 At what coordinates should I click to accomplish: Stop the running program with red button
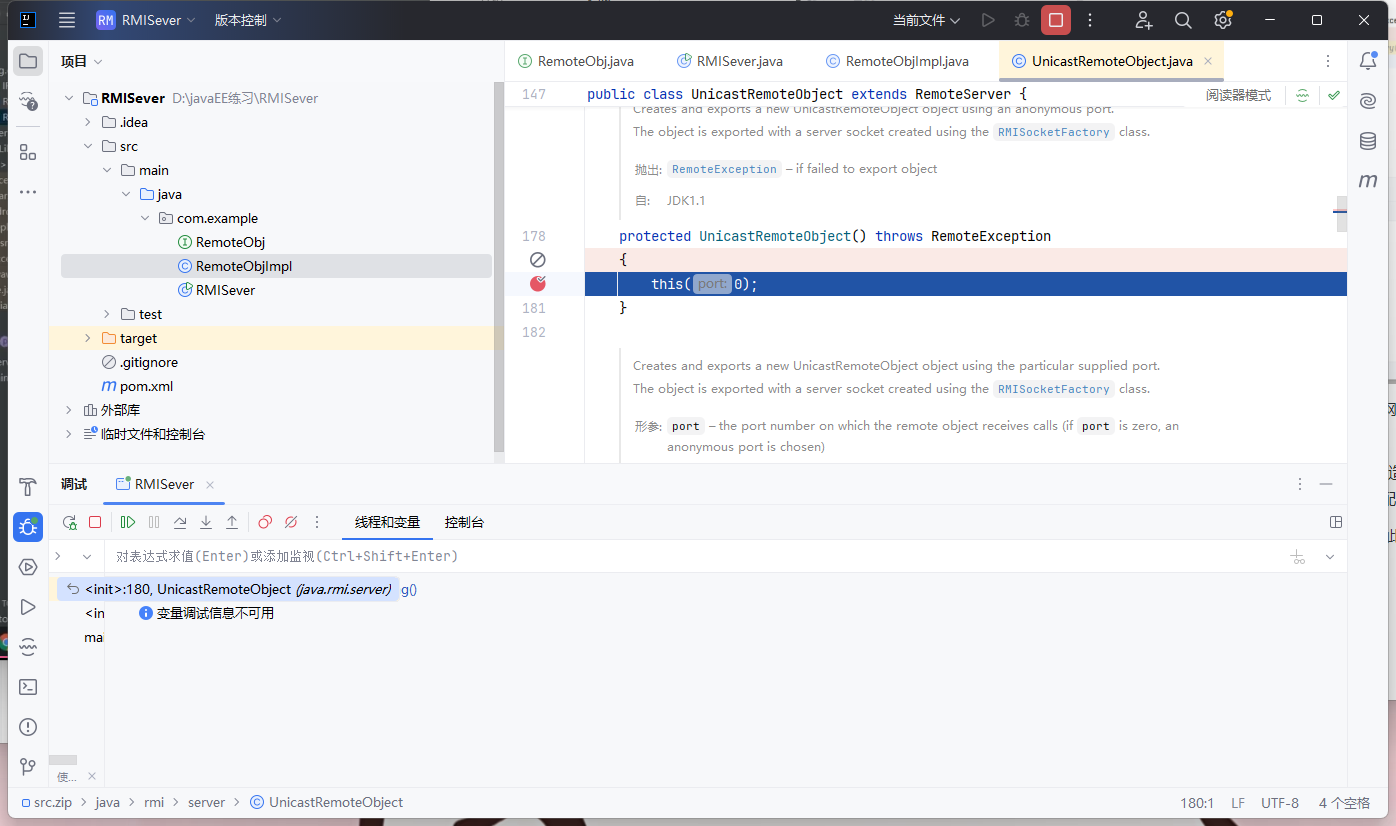(x=1055, y=20)
